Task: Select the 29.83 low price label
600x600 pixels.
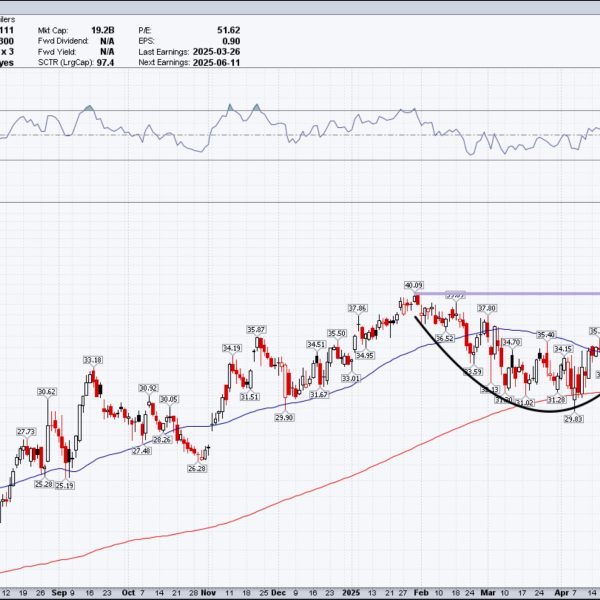Action: (x=574, y=419)
